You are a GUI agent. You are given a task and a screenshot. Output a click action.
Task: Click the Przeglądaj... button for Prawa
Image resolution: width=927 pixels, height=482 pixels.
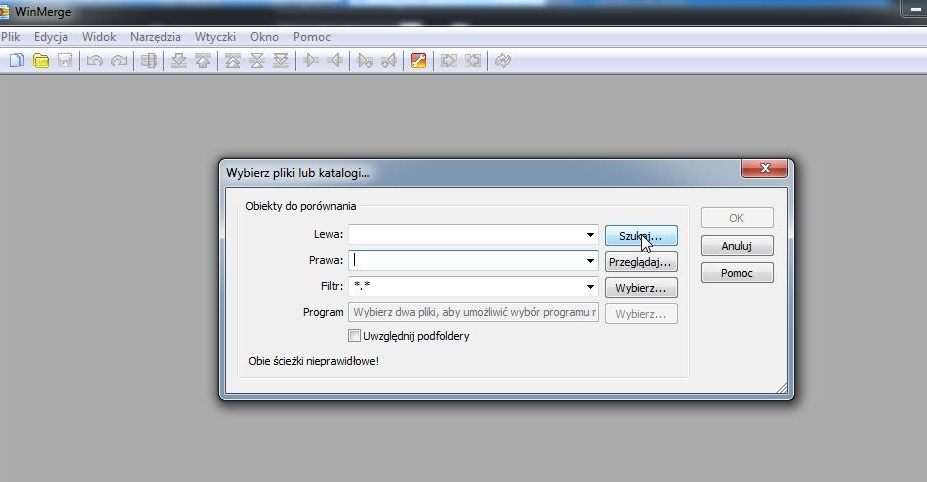coord(641,261)
